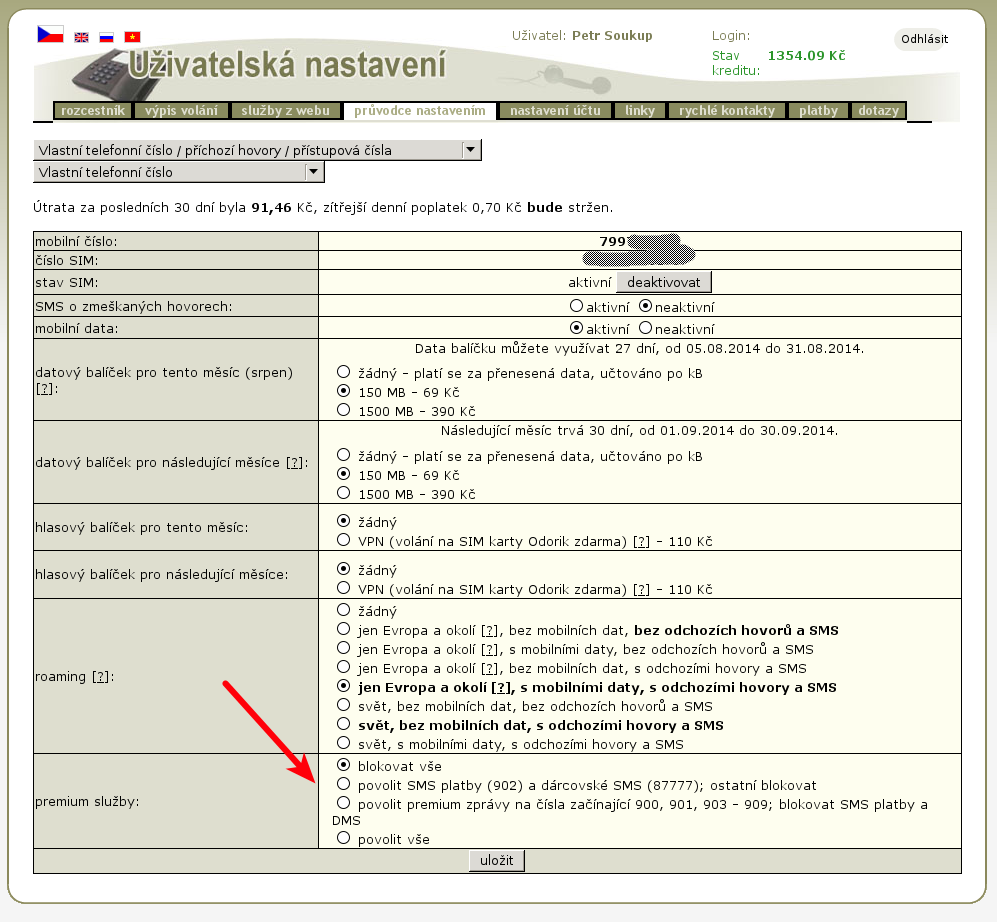Image resolution: width=997 pixels, height=922 pixels.
Task: Expand the Vlastní telefonní číslo / příchozí hovory dropdown
Action: tap(470, 150)
